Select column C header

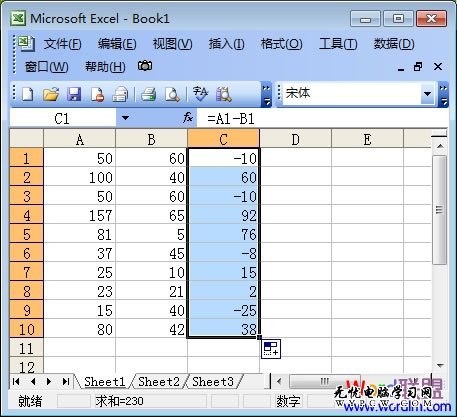[223, 139]
